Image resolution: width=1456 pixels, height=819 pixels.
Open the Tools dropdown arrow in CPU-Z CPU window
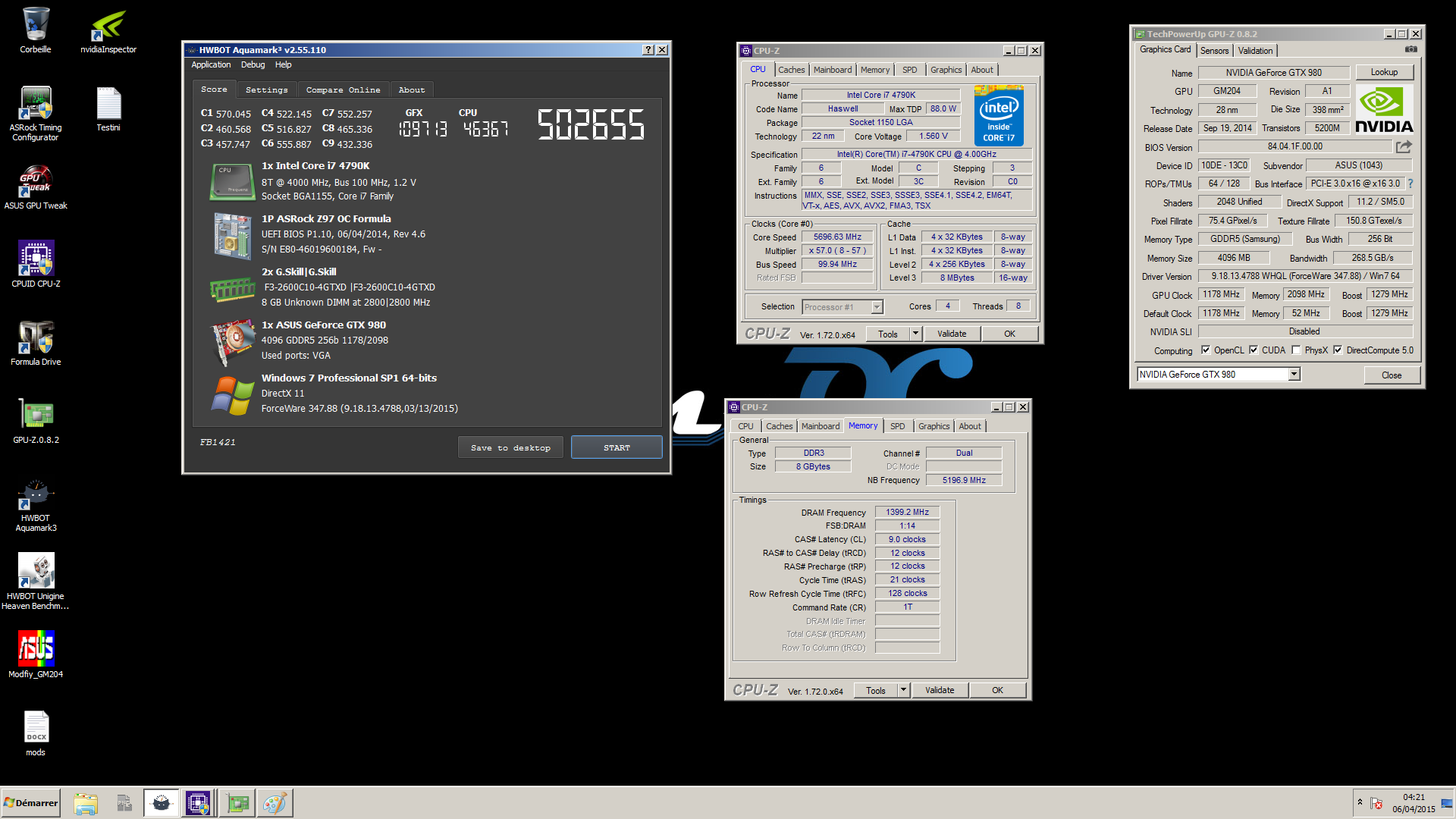tap(915, 334)
